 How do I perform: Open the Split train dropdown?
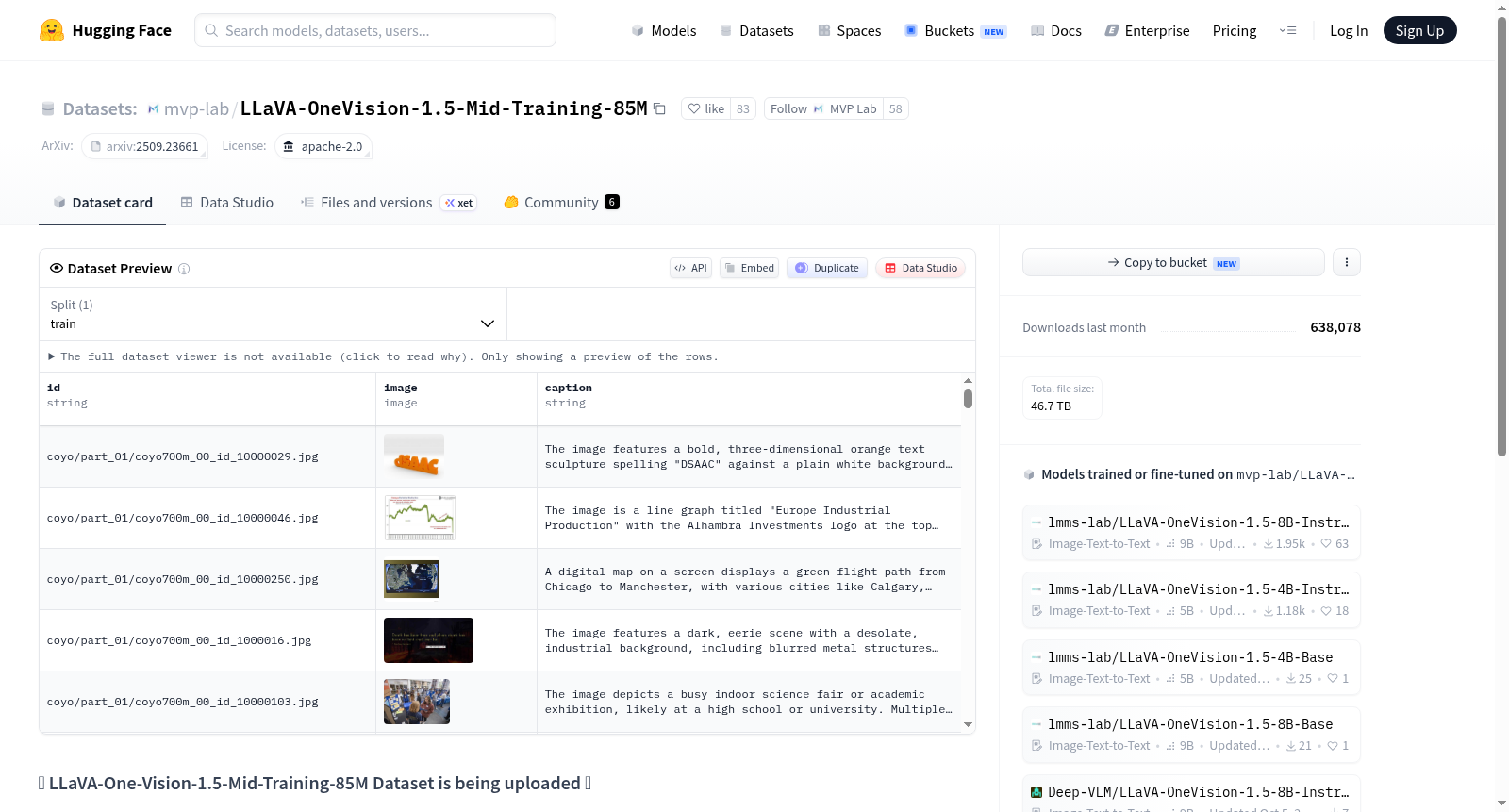point(273,314)
